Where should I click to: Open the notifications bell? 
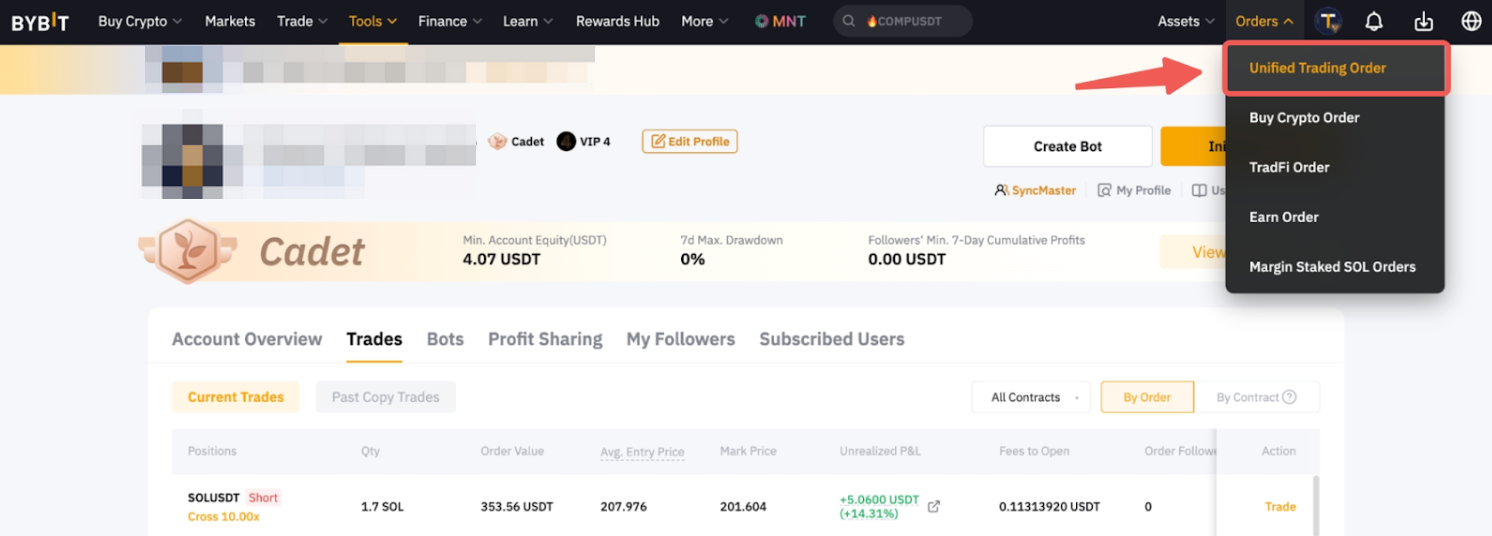(1374, 21)
